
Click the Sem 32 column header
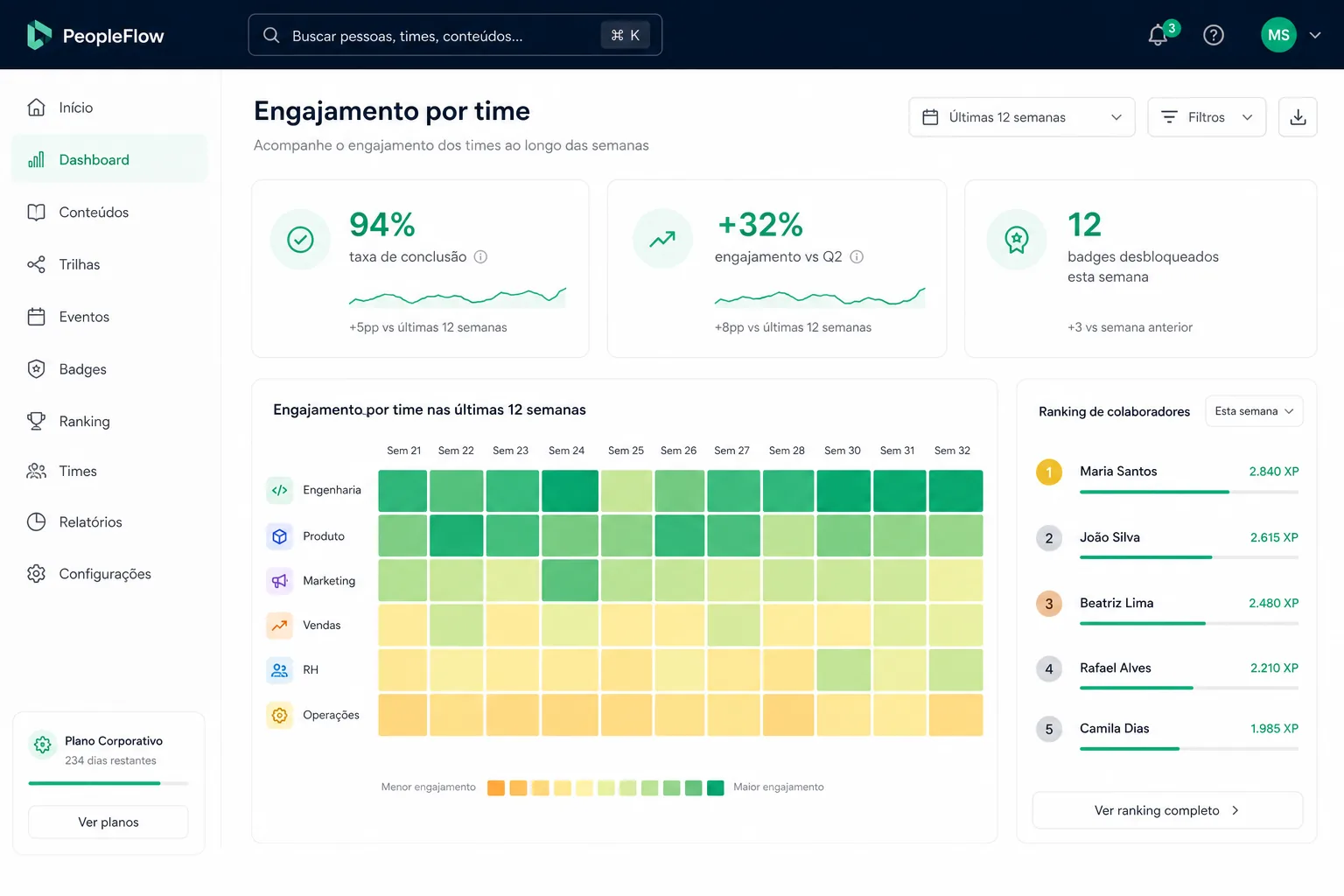952,451
